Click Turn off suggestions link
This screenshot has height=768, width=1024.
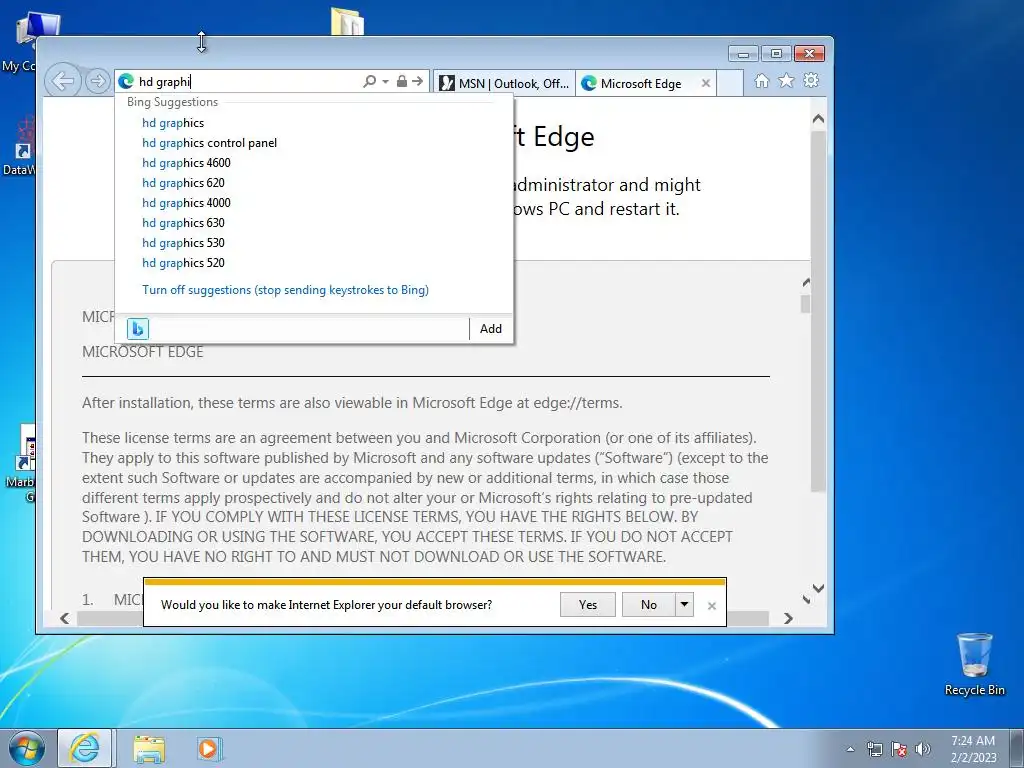tap(285, 290)
